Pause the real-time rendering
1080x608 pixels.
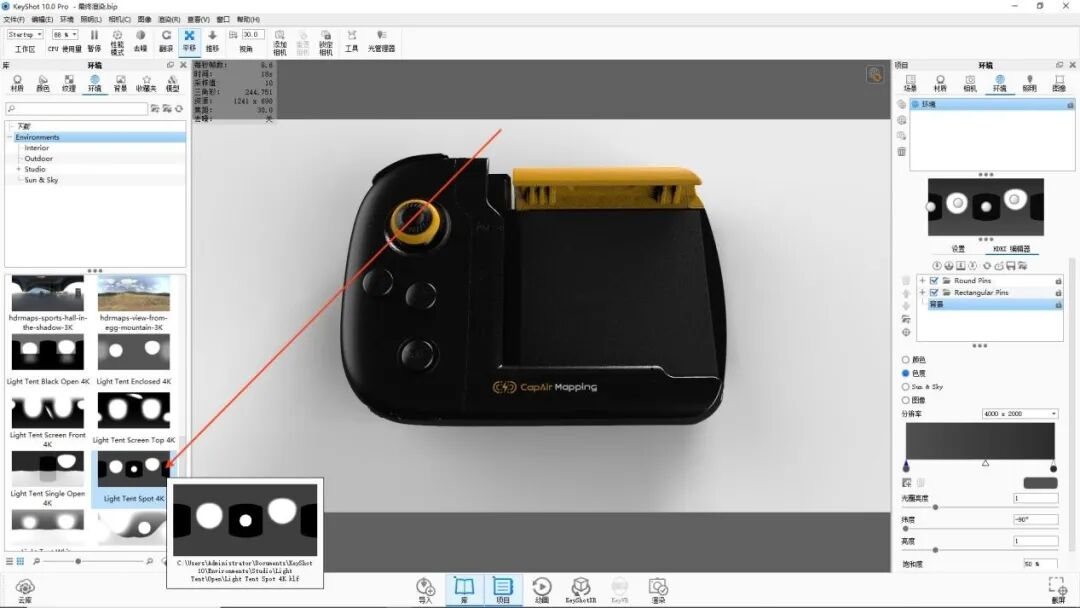(x=95, y=40)
